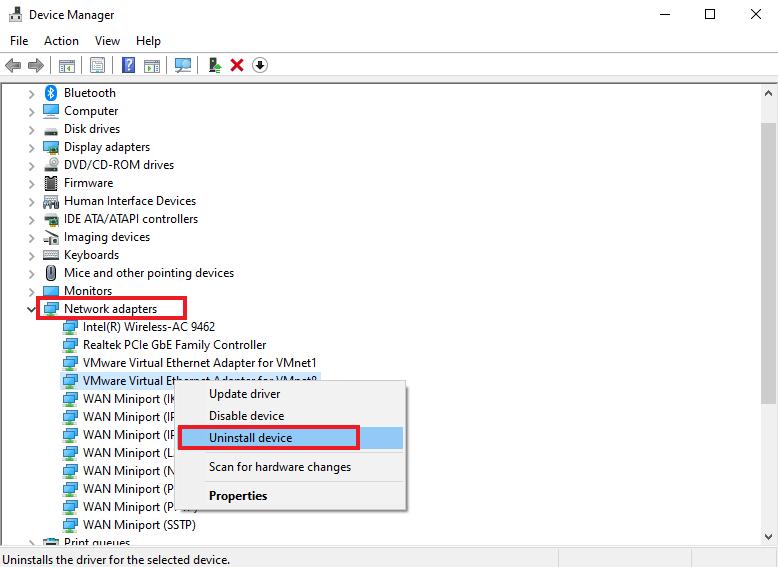778x567 pixels.
Task: Click the Imaging devices camera icon
Action: pos(51,238)
